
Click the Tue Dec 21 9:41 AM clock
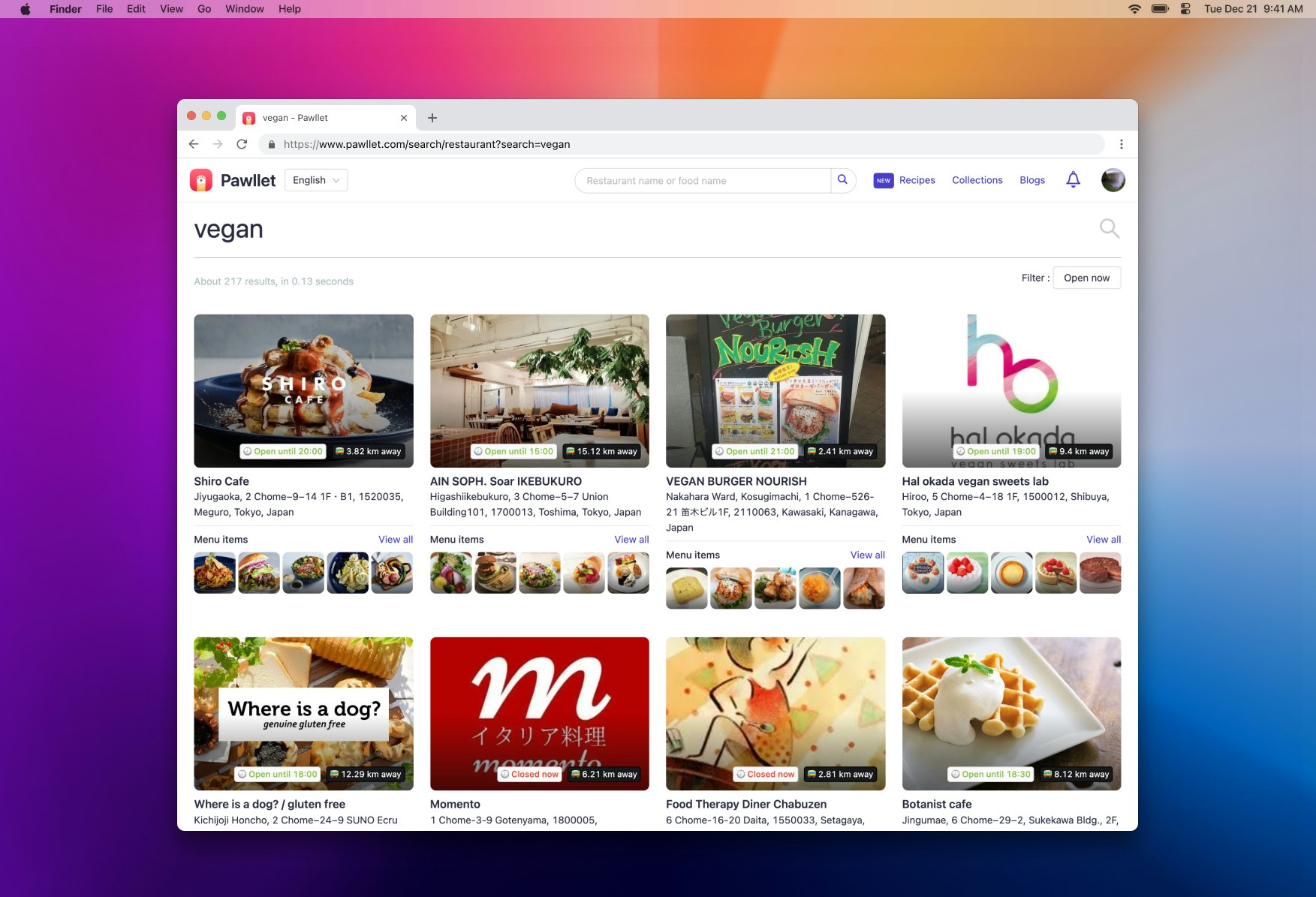pyautogui.click(x=1253, y=9)
